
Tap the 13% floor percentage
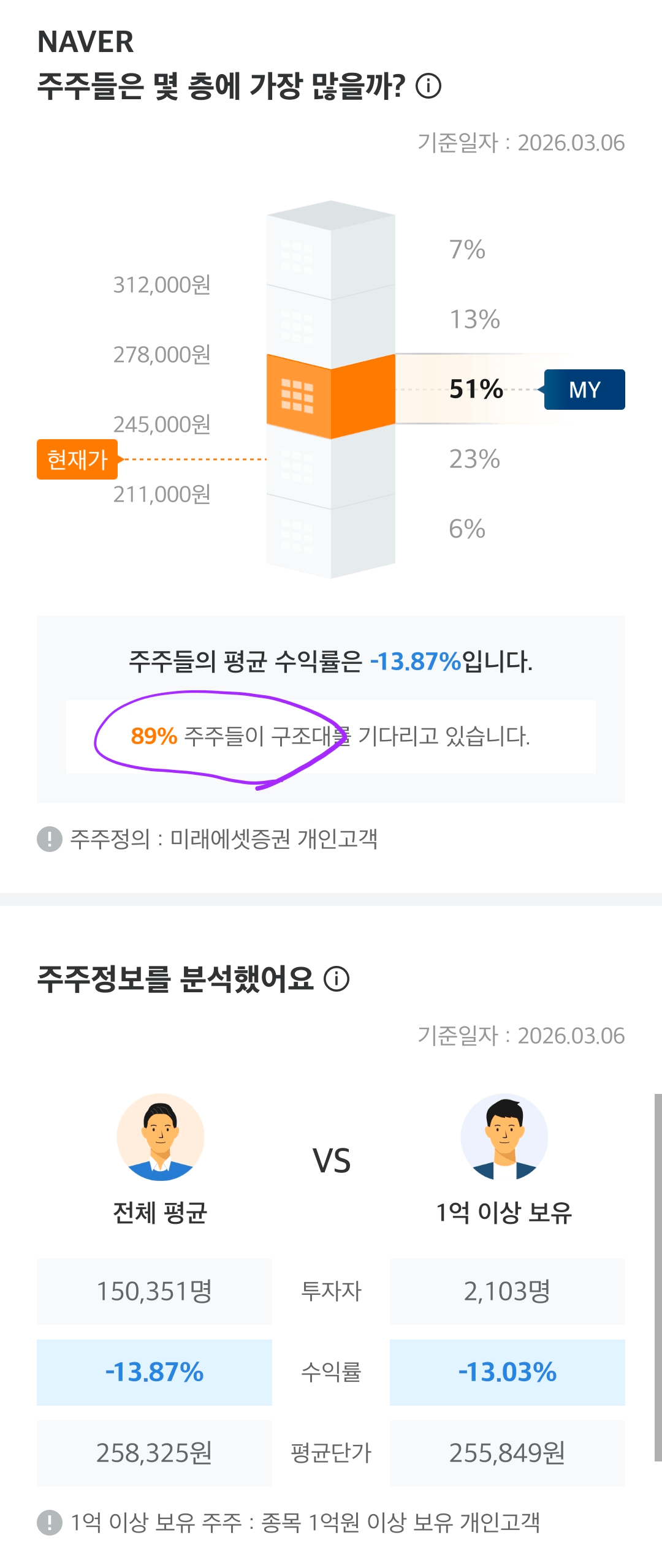[474, 319]
